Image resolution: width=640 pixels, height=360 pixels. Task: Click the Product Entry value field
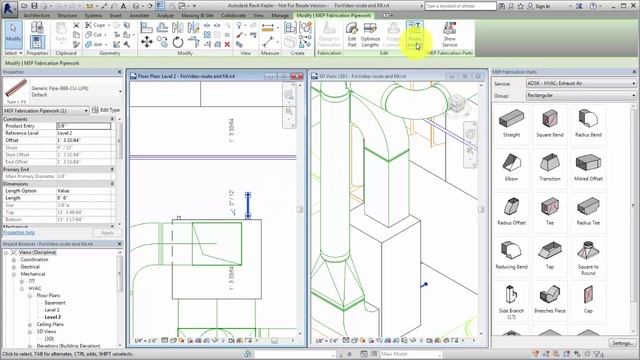84,126
